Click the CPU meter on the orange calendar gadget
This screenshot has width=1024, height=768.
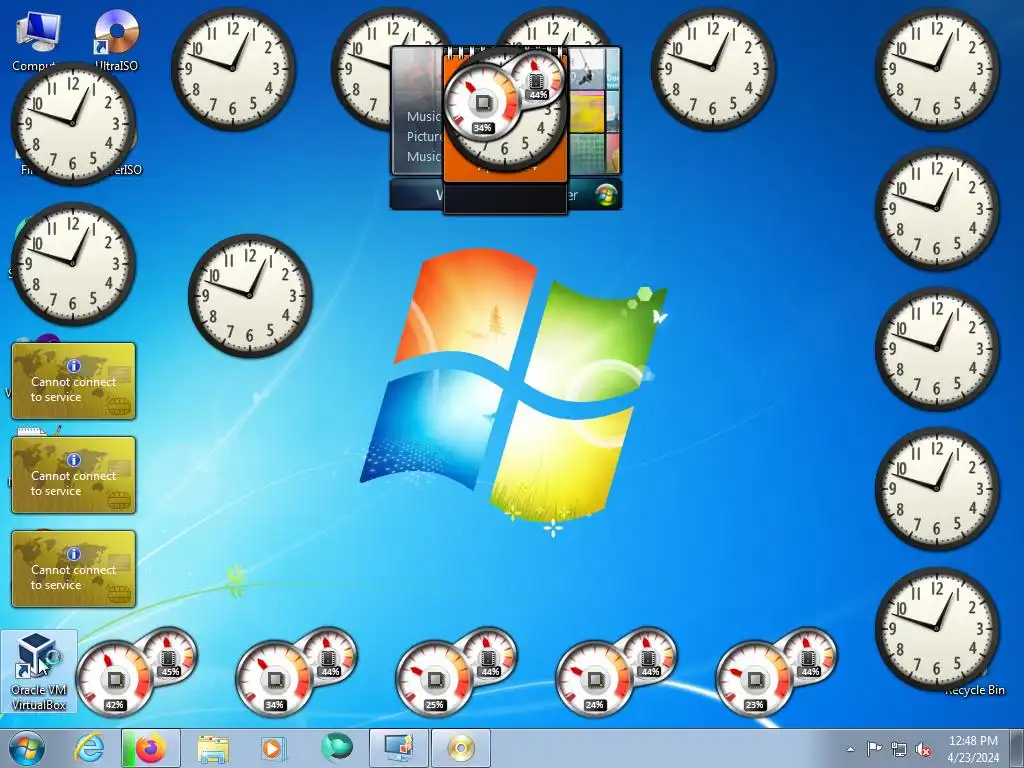[x=482, y=103]
